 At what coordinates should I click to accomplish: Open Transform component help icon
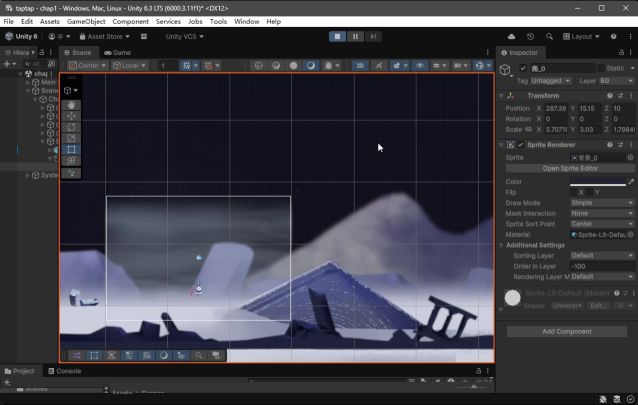pos(610,96)
